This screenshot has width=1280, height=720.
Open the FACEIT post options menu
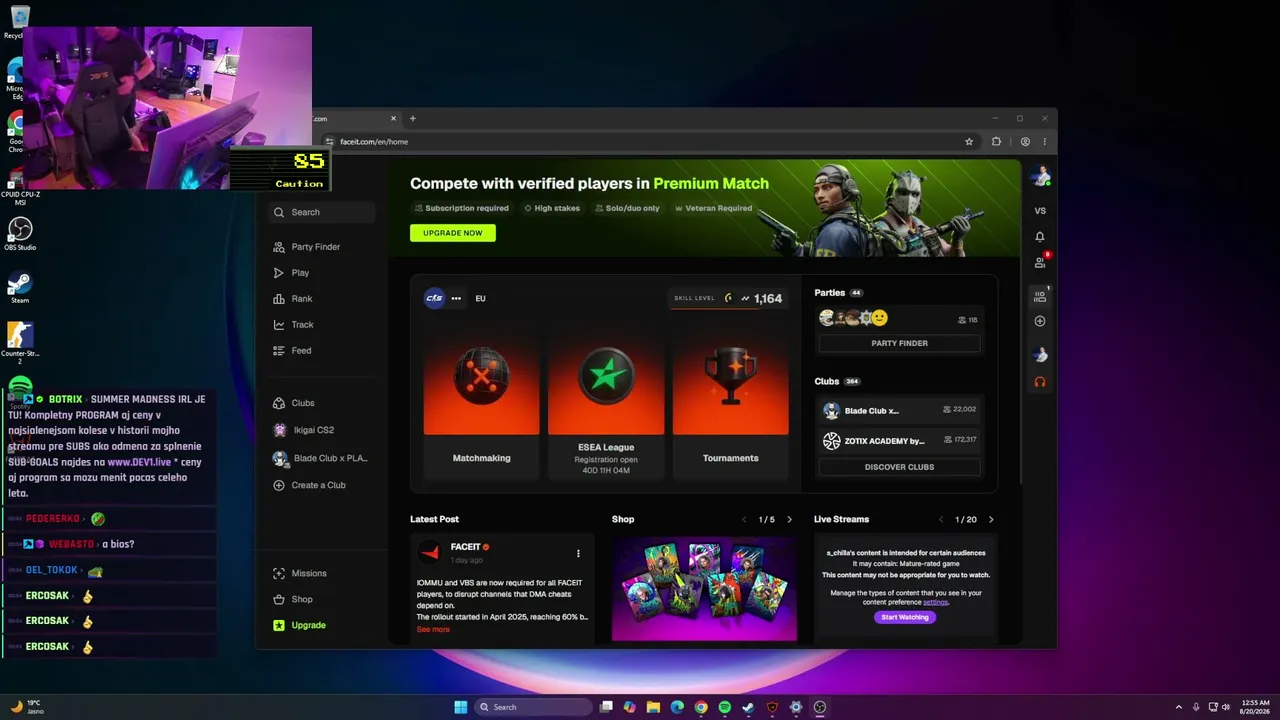coord(578,553)
